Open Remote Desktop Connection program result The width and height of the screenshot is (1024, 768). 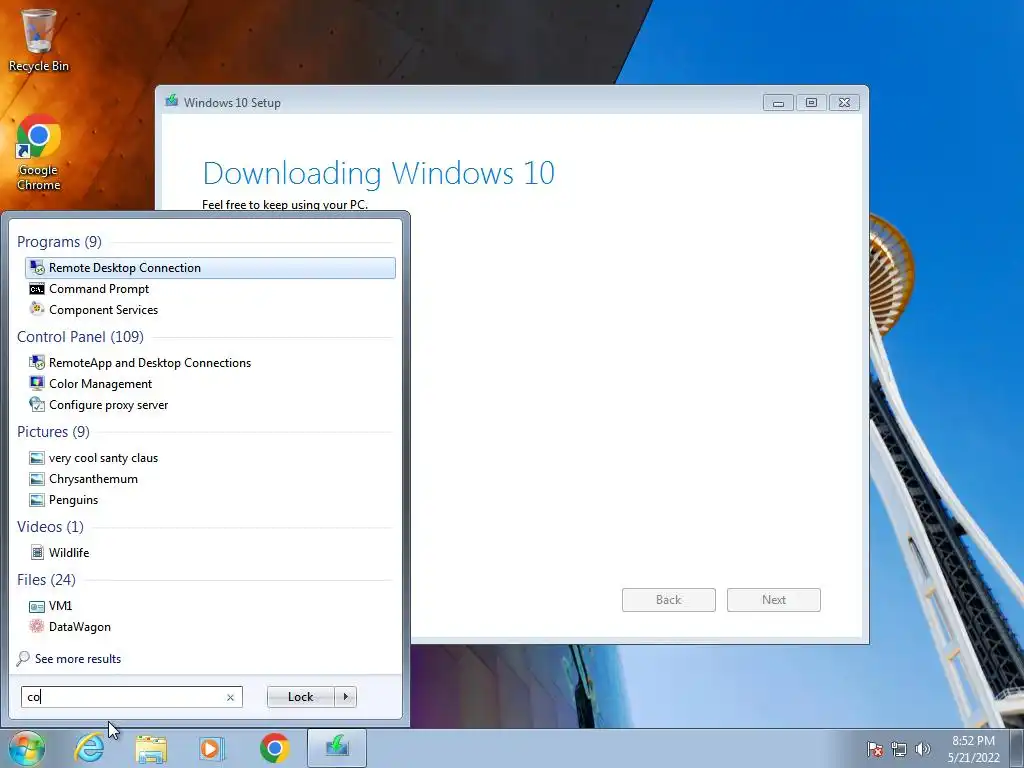click(x=210, y=268)
